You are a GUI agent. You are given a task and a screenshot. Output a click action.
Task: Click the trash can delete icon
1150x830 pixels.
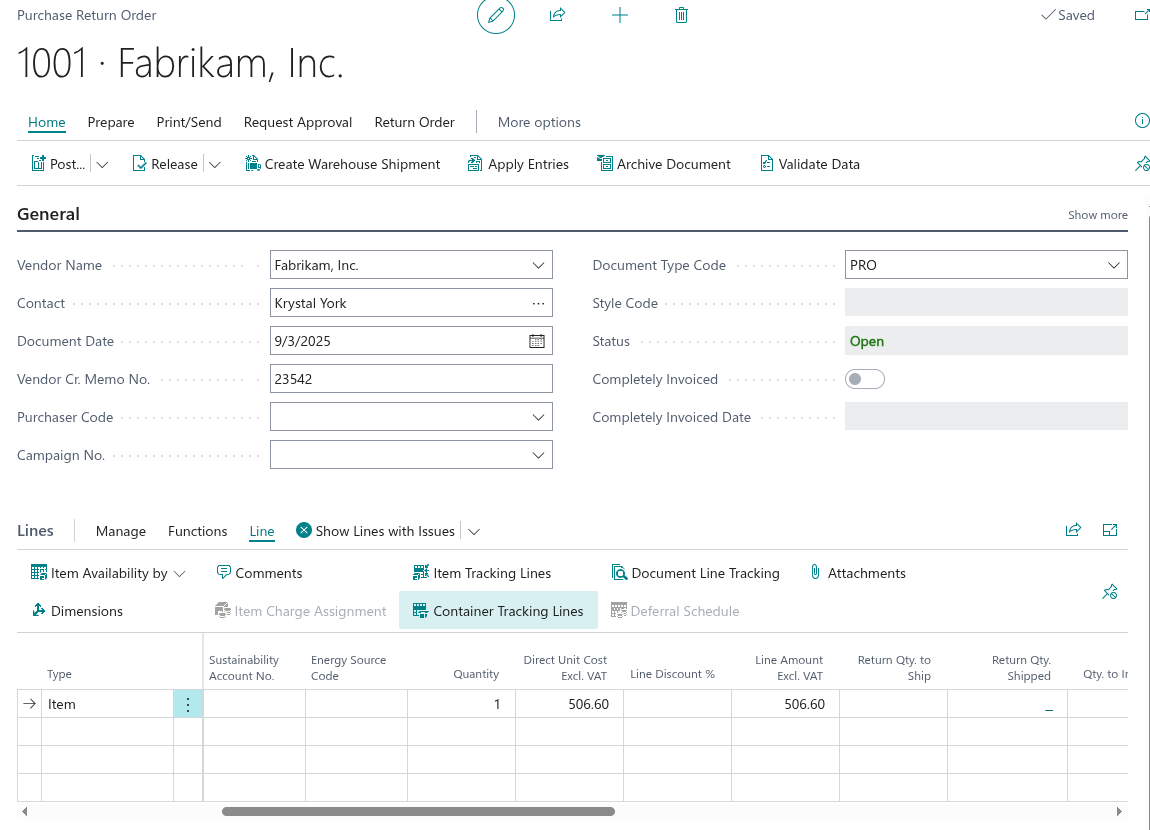pyautogui.click(x=682, y=16)
